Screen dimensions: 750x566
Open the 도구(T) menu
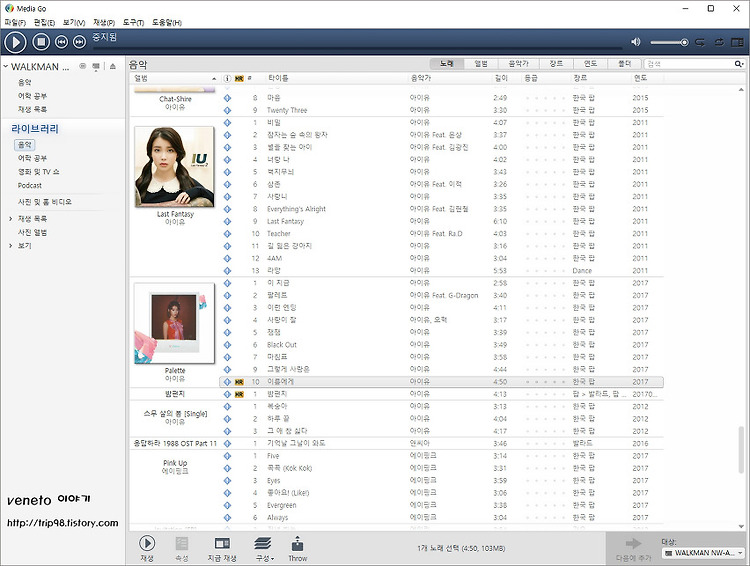point(133,22)
